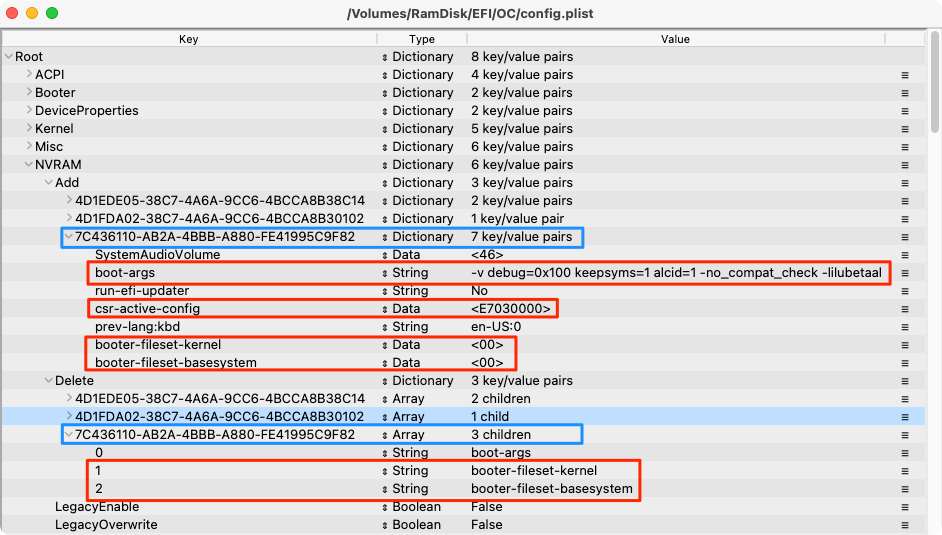Select the string value booter-fileset-basesystem of item 2
The height and width of the screenshot is (535, 942).
[x=552, y=489]
